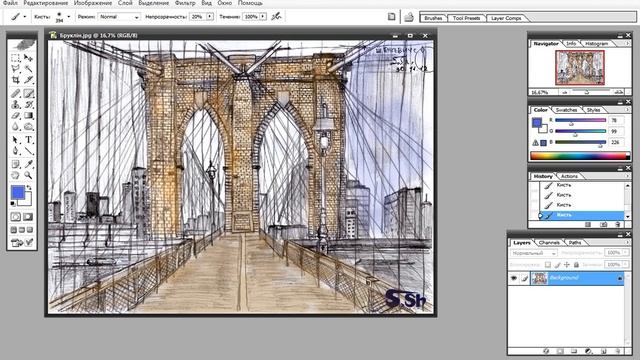Viewport: 640px width, 360px height.
Task: Delete layer using Layers panel trash icon
Action: pos(618,351)
